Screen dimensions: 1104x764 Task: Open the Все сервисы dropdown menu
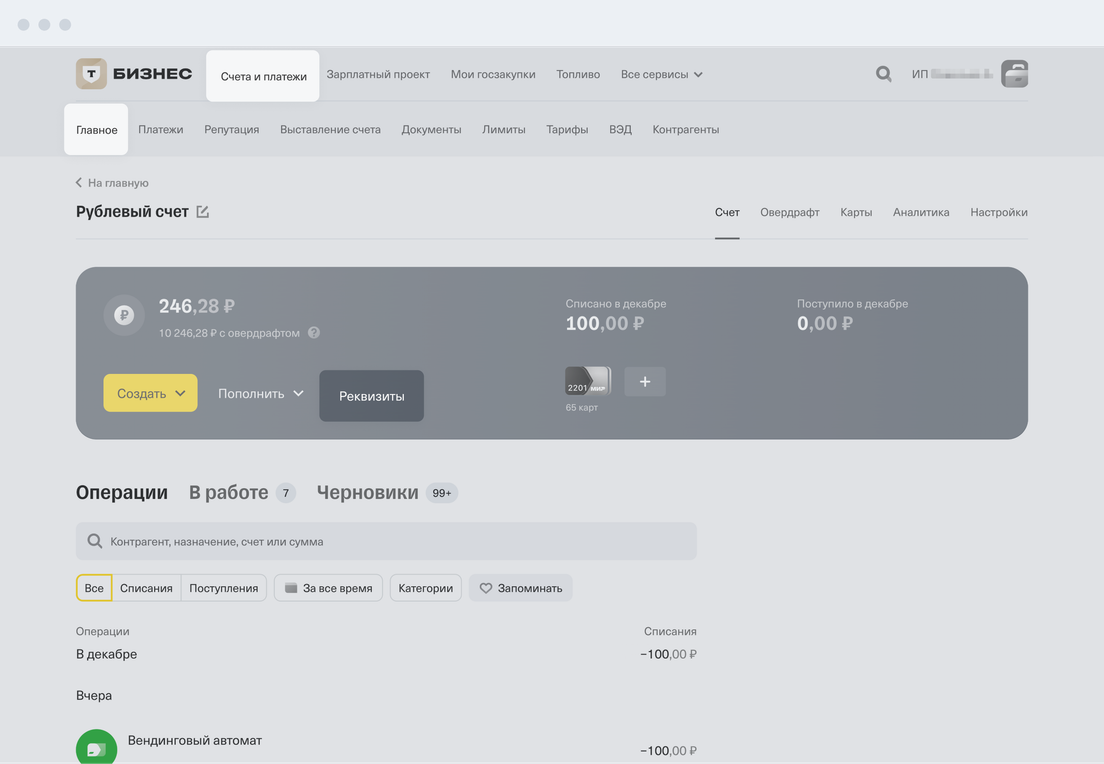[661, 75]
